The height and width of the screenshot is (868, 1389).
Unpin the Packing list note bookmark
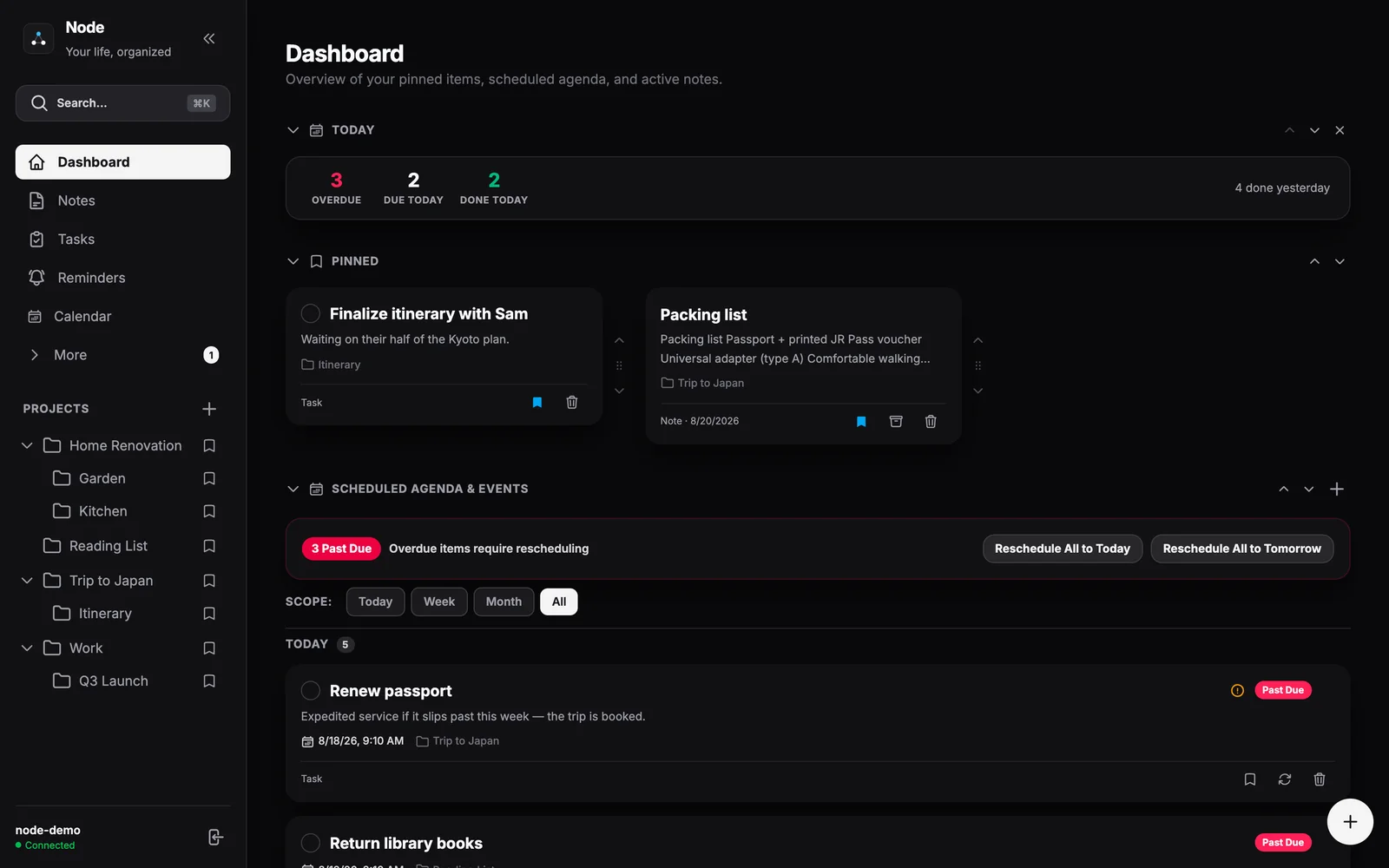click(x=861, y=421)
